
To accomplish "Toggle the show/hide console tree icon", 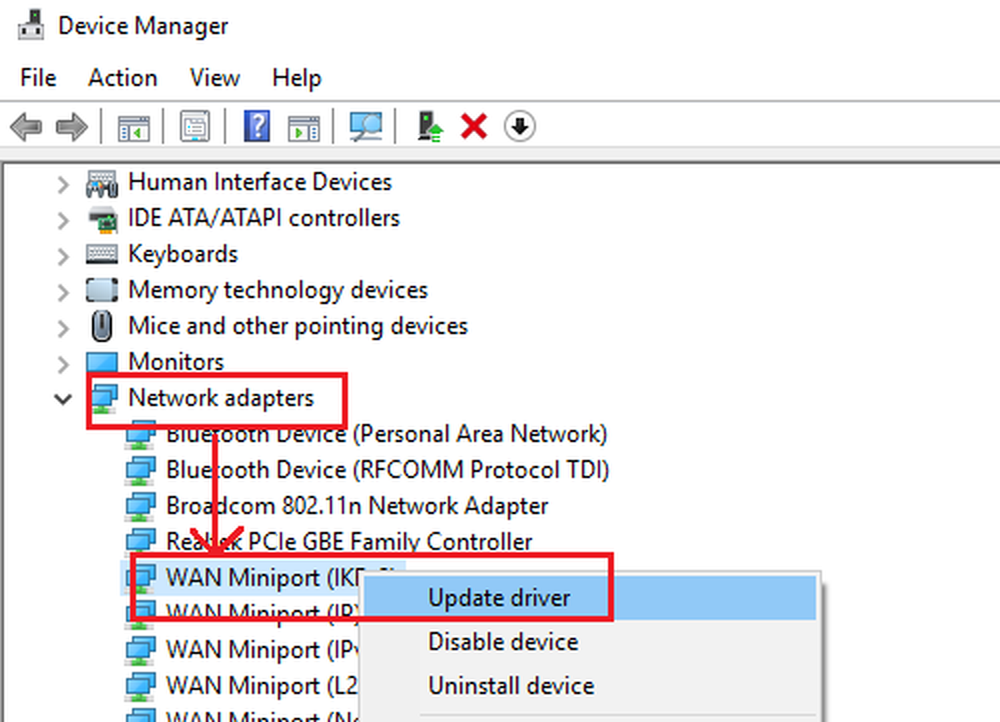I will [133, 127].
